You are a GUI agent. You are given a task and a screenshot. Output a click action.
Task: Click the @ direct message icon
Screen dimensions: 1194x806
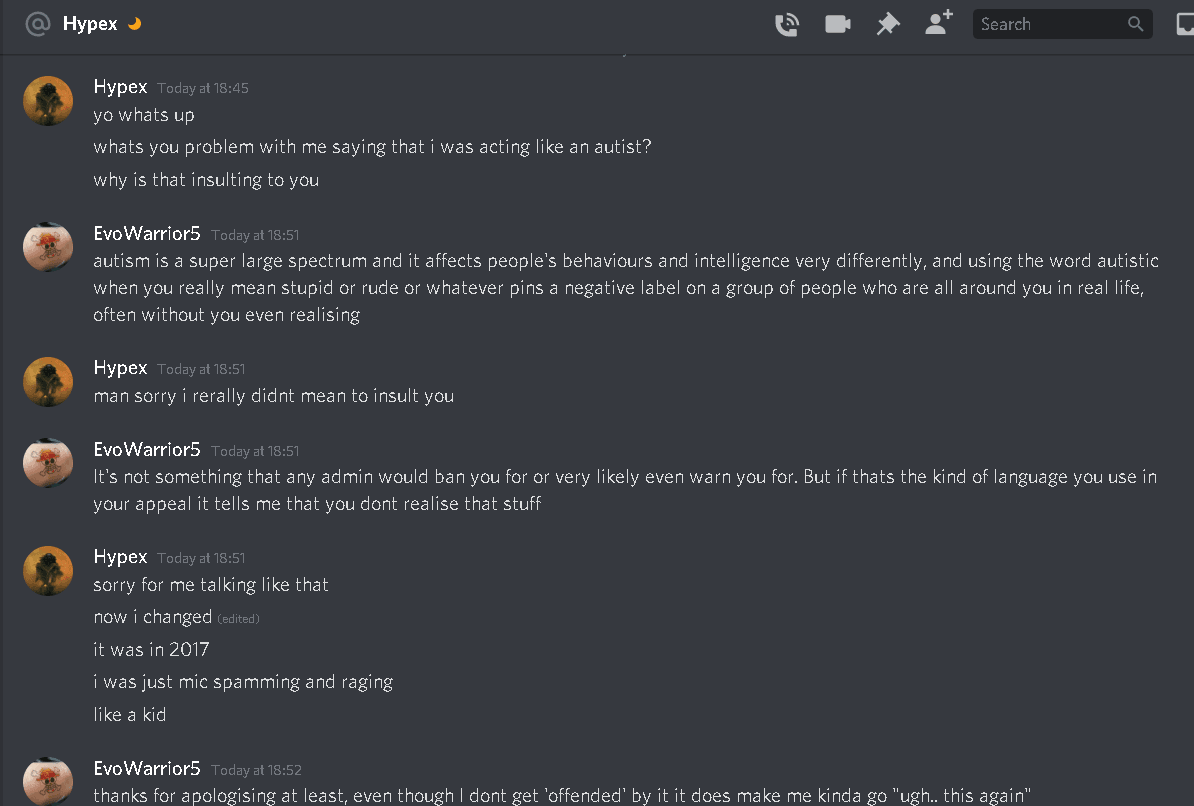(x=37, y=24)
